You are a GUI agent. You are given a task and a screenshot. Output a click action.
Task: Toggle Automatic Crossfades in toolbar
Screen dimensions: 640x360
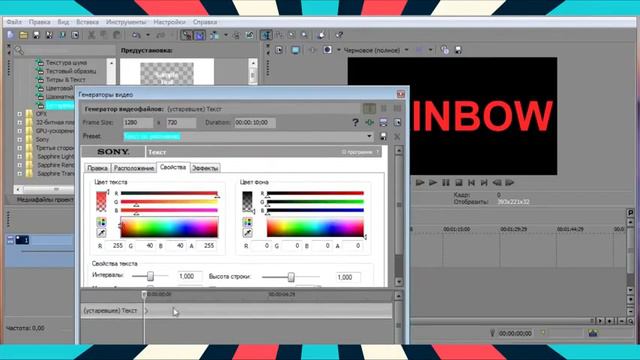tap(200, 35)
